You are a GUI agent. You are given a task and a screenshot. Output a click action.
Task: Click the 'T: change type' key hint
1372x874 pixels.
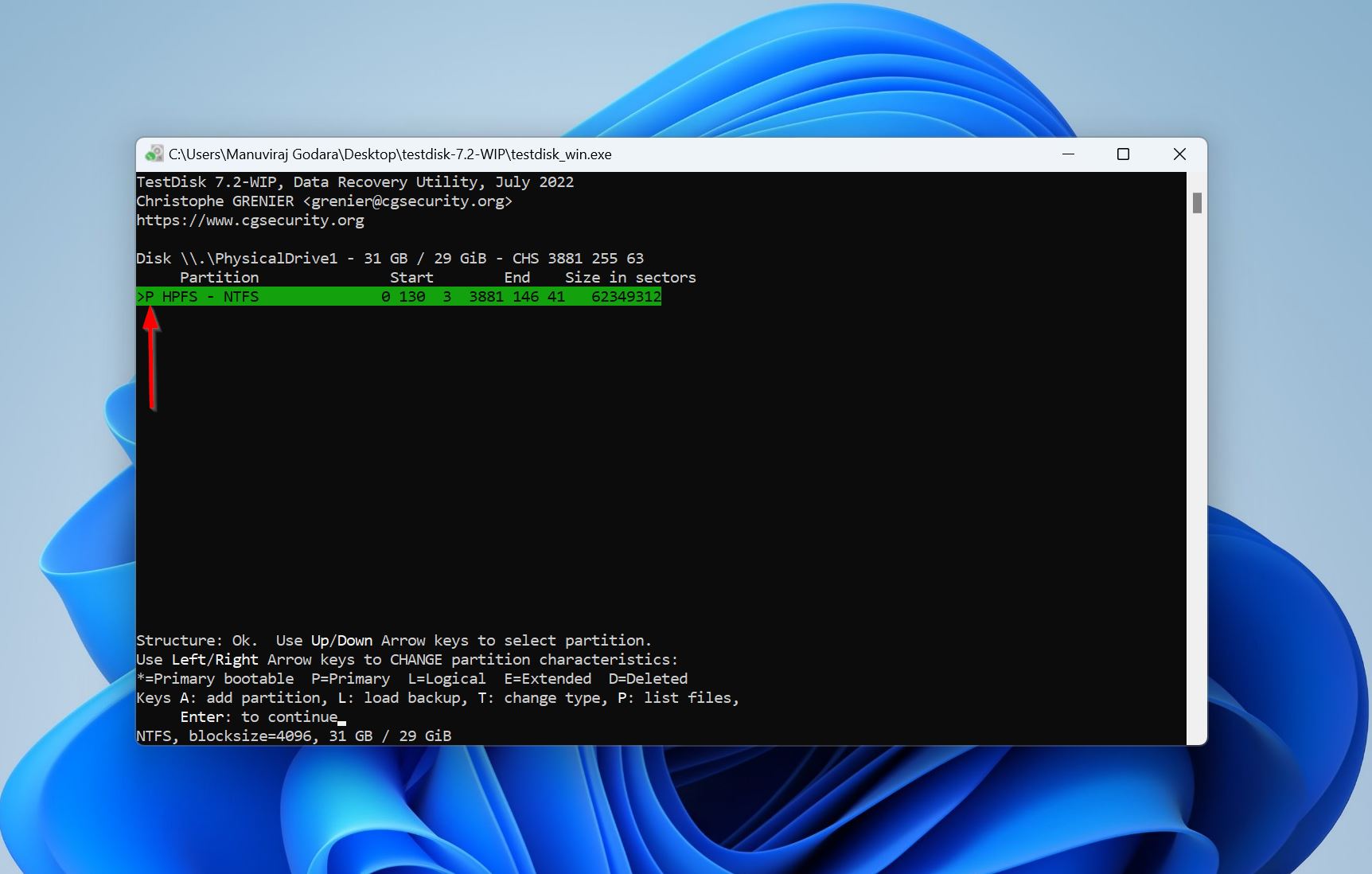coord(543,697)
